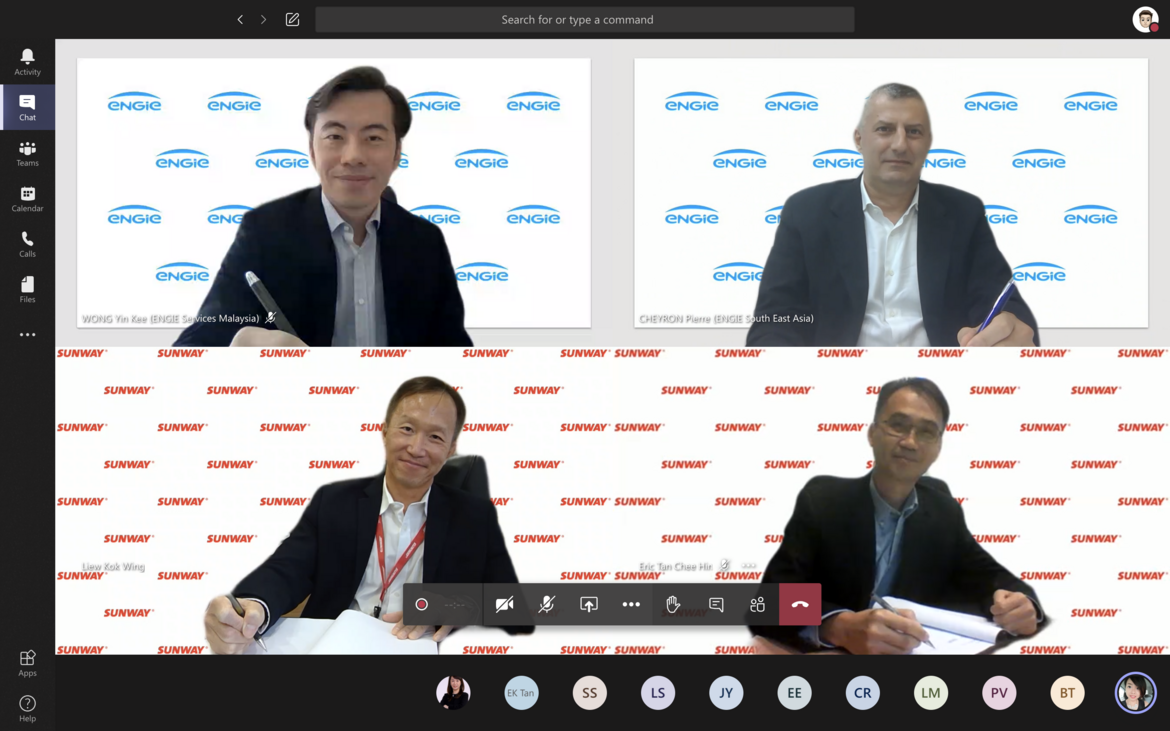Open the Apps store from sidebar
This screenshot has width=1170, height=731.
(27, 663)
